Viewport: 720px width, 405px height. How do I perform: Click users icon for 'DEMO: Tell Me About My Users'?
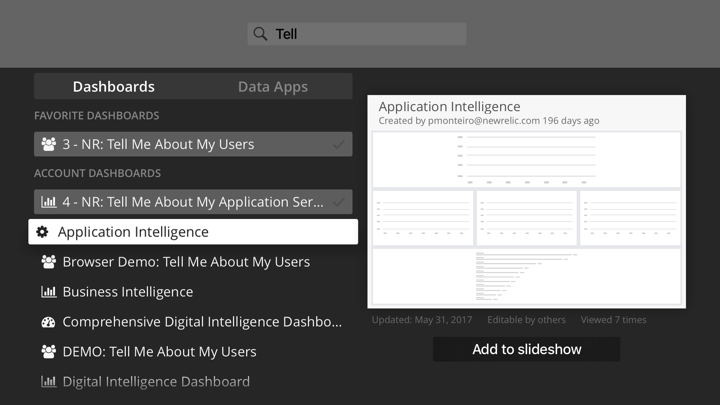coord(49,352)
